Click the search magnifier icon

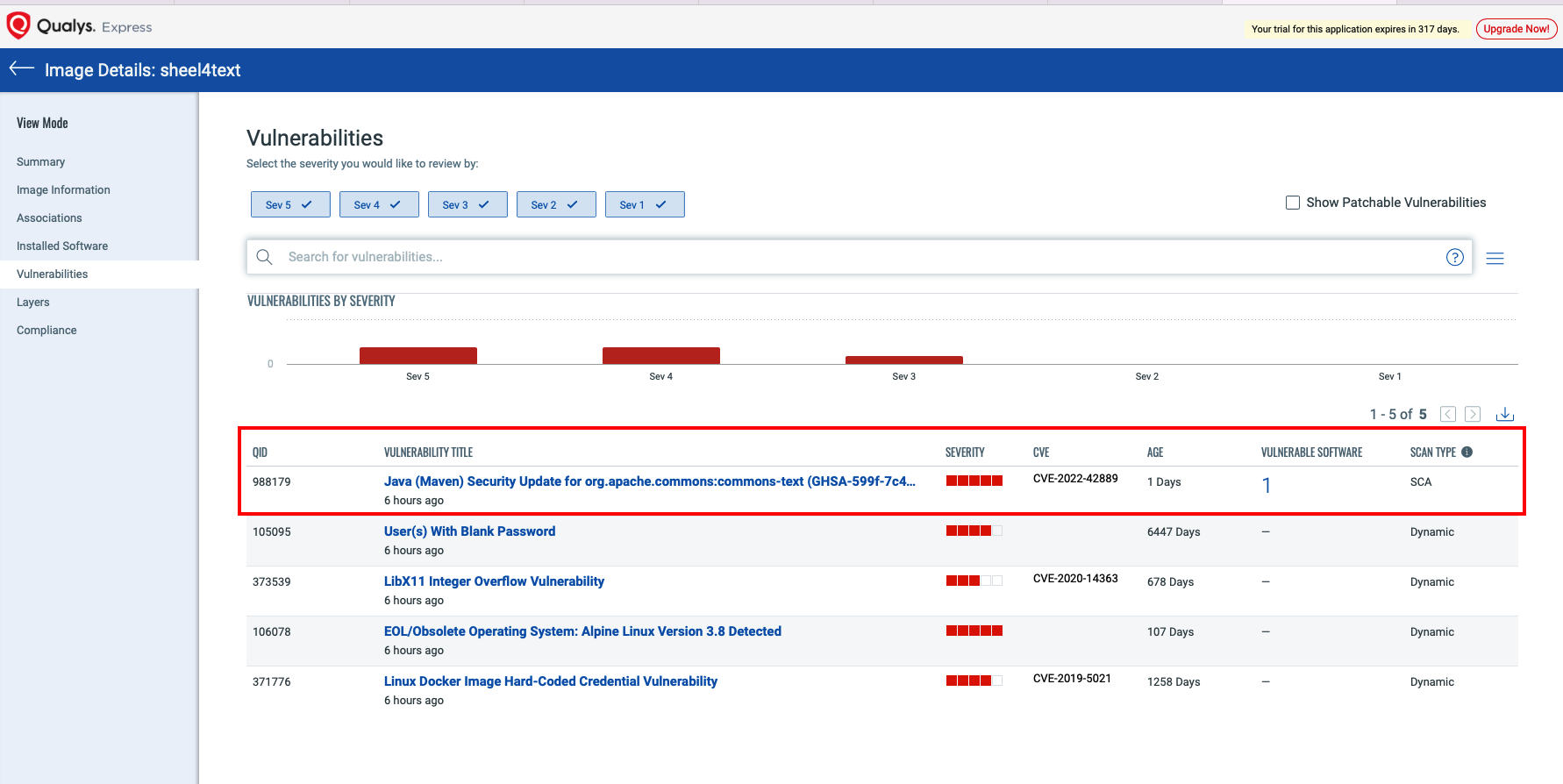tap(264, 257)
